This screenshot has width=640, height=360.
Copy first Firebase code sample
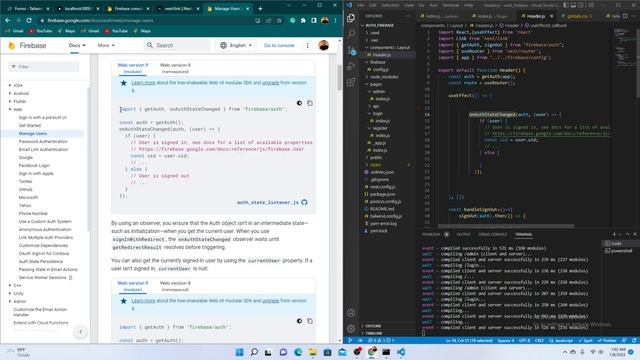[x=310, y=103]
